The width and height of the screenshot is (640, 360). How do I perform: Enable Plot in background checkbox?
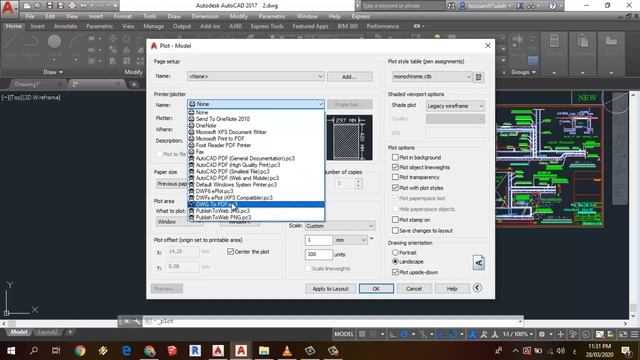(x=395, y=157)
